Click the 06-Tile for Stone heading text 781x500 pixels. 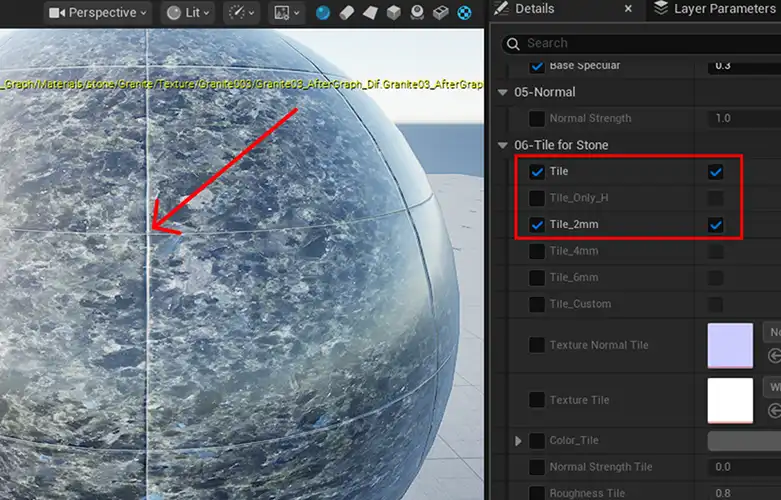[x=561, y=145]
